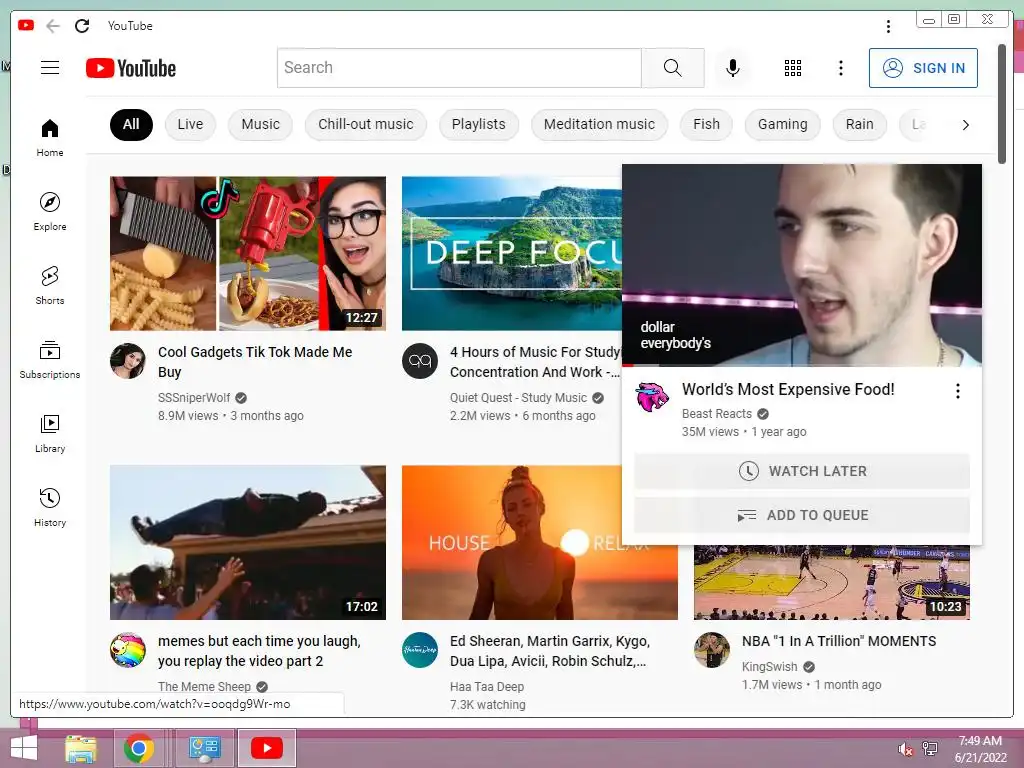This screenshot has width=1024, height=768.
Task: Select the Playlists filter chip
Action: [479, 125]
